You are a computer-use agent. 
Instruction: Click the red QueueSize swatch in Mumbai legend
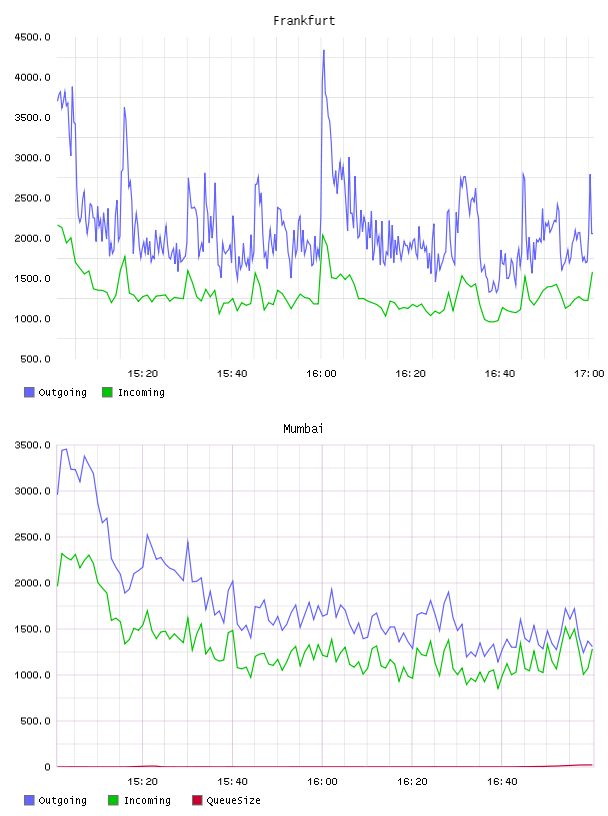tap(197, 800)
